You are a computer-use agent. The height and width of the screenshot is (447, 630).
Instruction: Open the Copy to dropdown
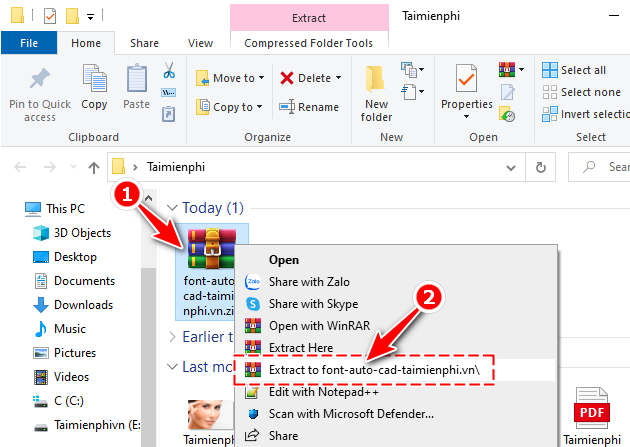click(230, 107)
